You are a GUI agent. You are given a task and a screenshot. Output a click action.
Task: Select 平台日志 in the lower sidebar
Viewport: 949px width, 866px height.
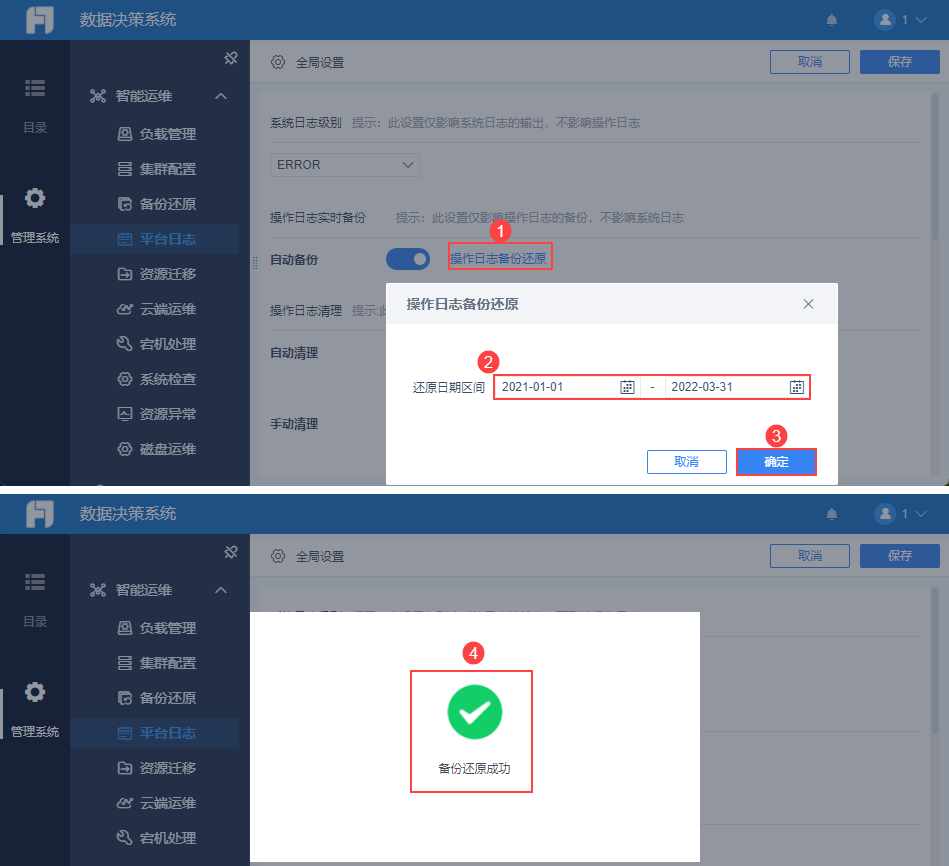tap(156, 733)
